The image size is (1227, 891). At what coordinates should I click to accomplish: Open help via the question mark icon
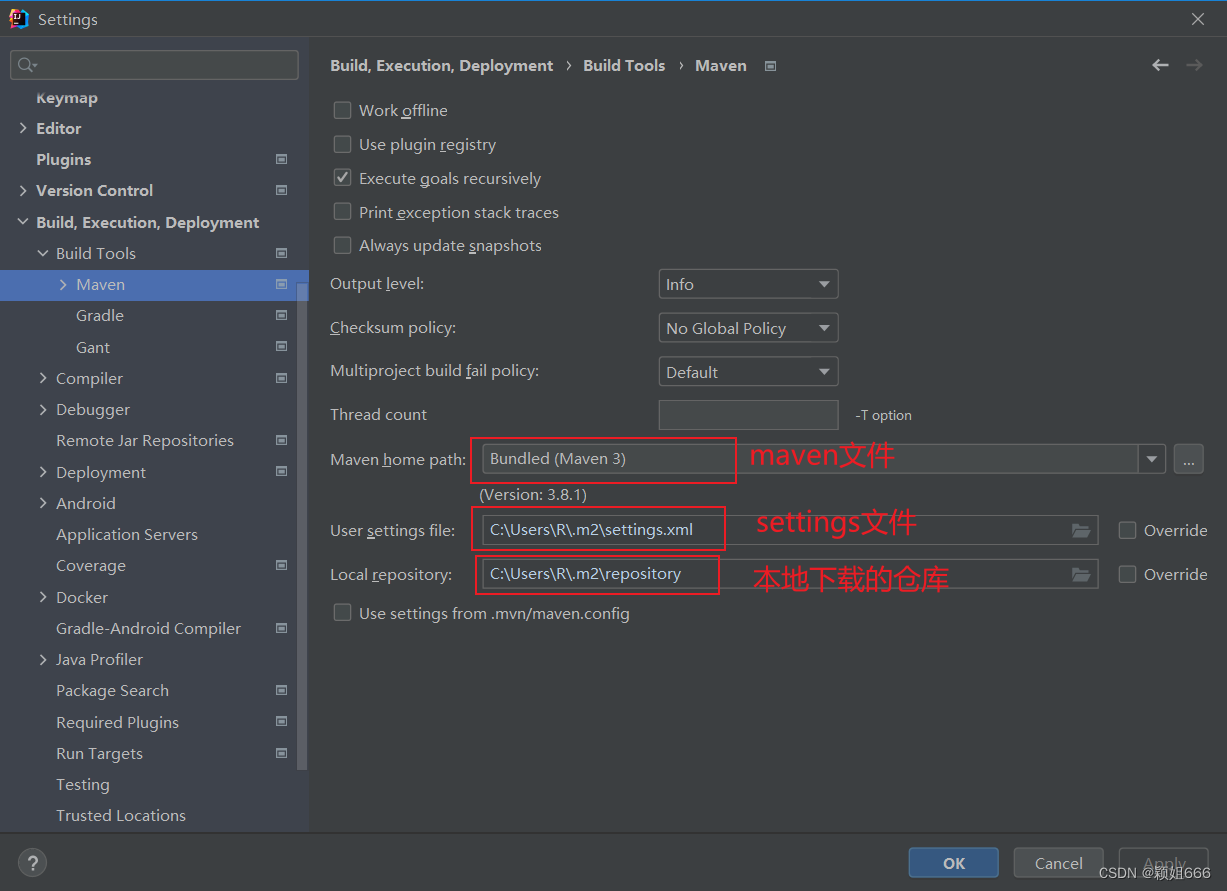click(x=32, y=862)
